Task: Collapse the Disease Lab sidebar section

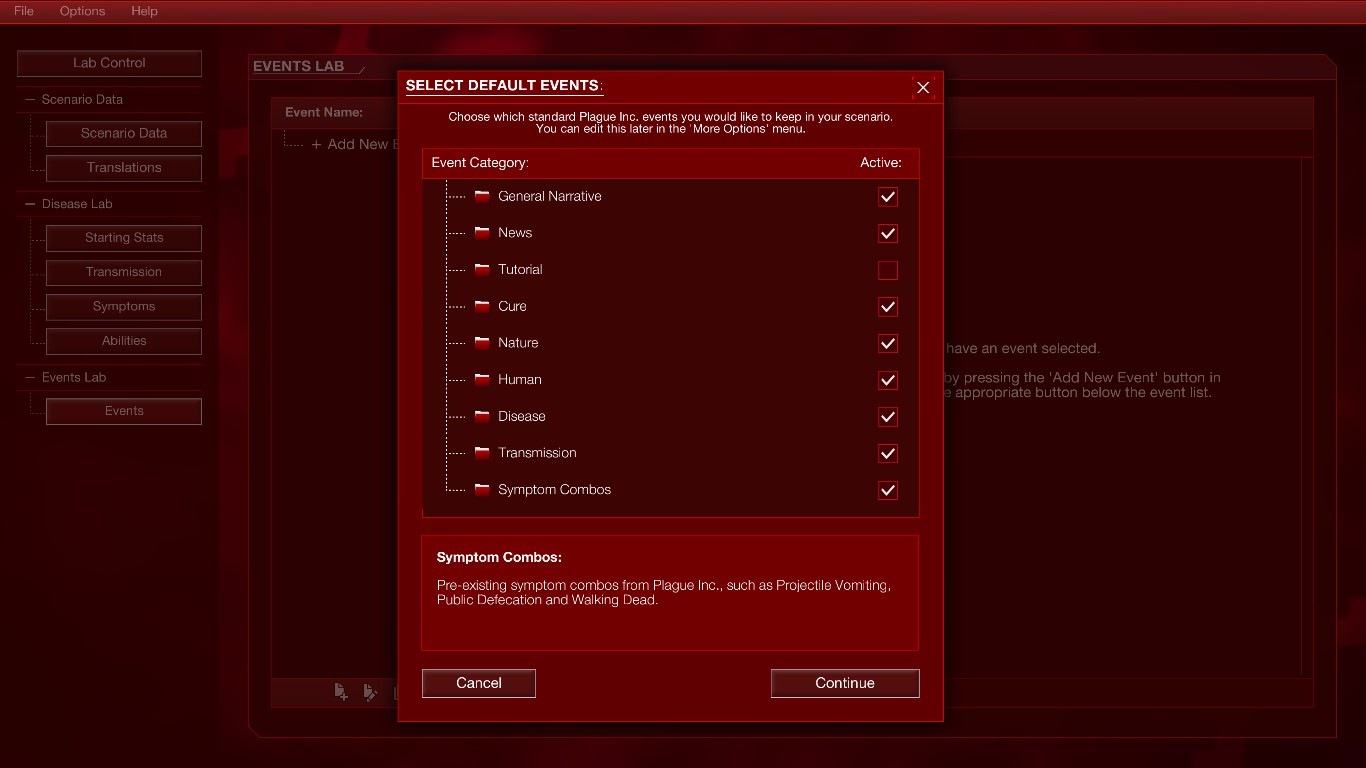Action: coord(30,204)
